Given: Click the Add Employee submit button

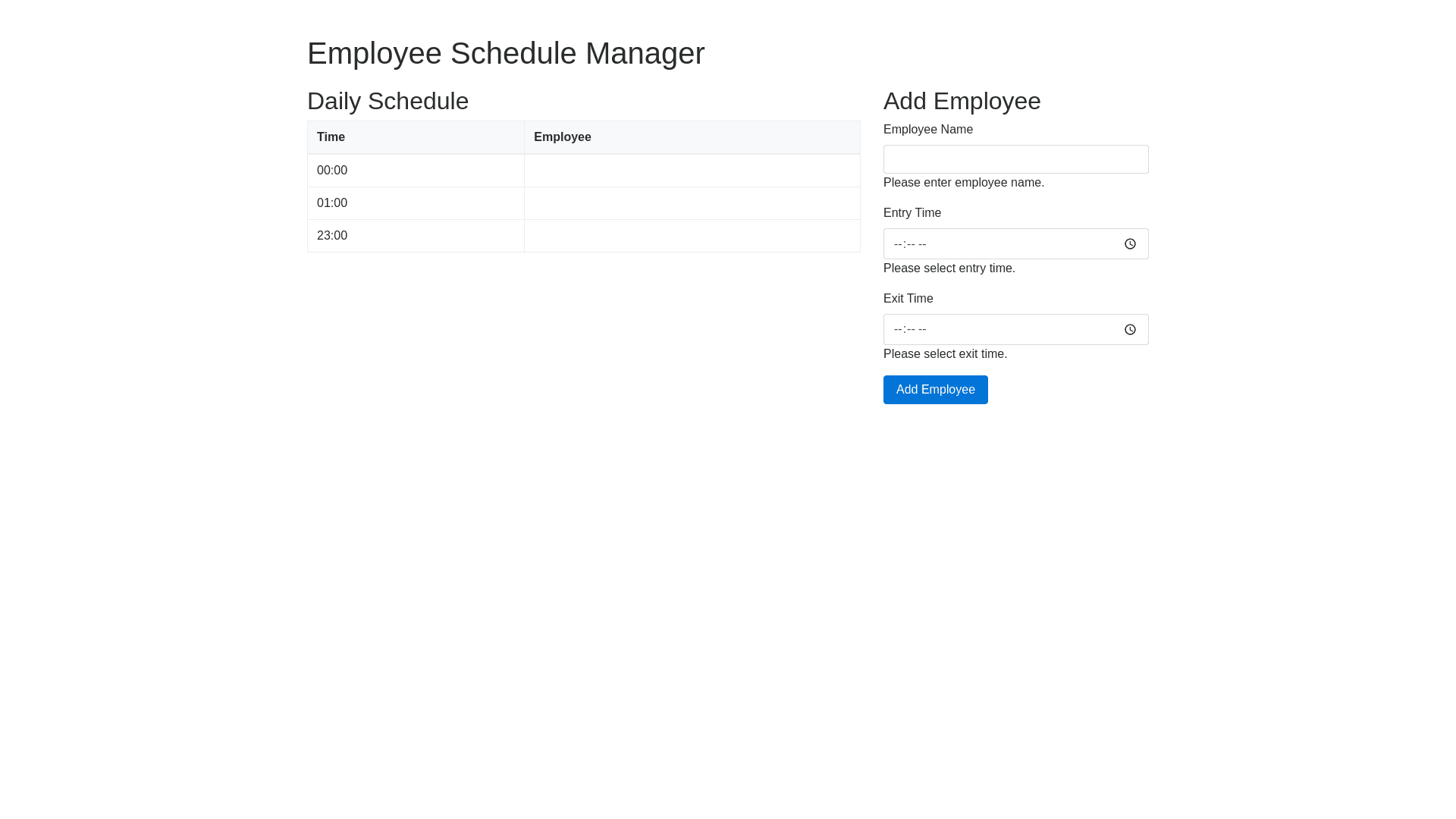Looking at the screenshot, I should click(x=935, y=390).
